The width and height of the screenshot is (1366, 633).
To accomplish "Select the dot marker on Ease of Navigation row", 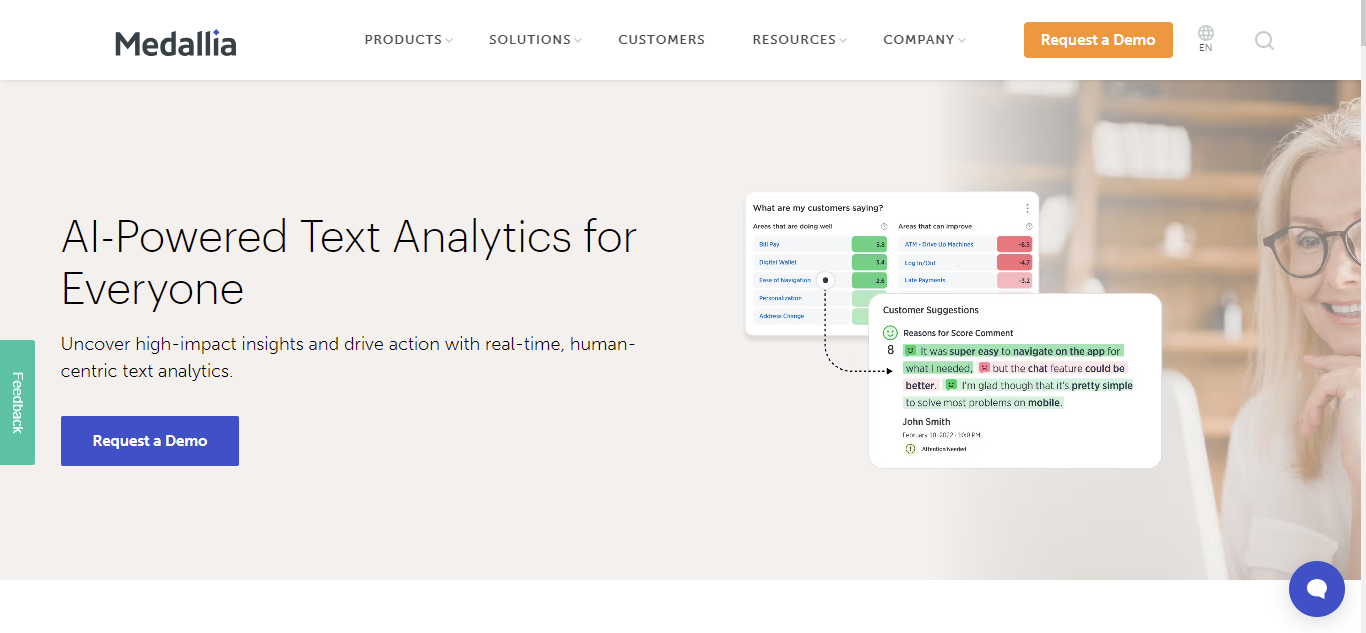I will 826,280.
